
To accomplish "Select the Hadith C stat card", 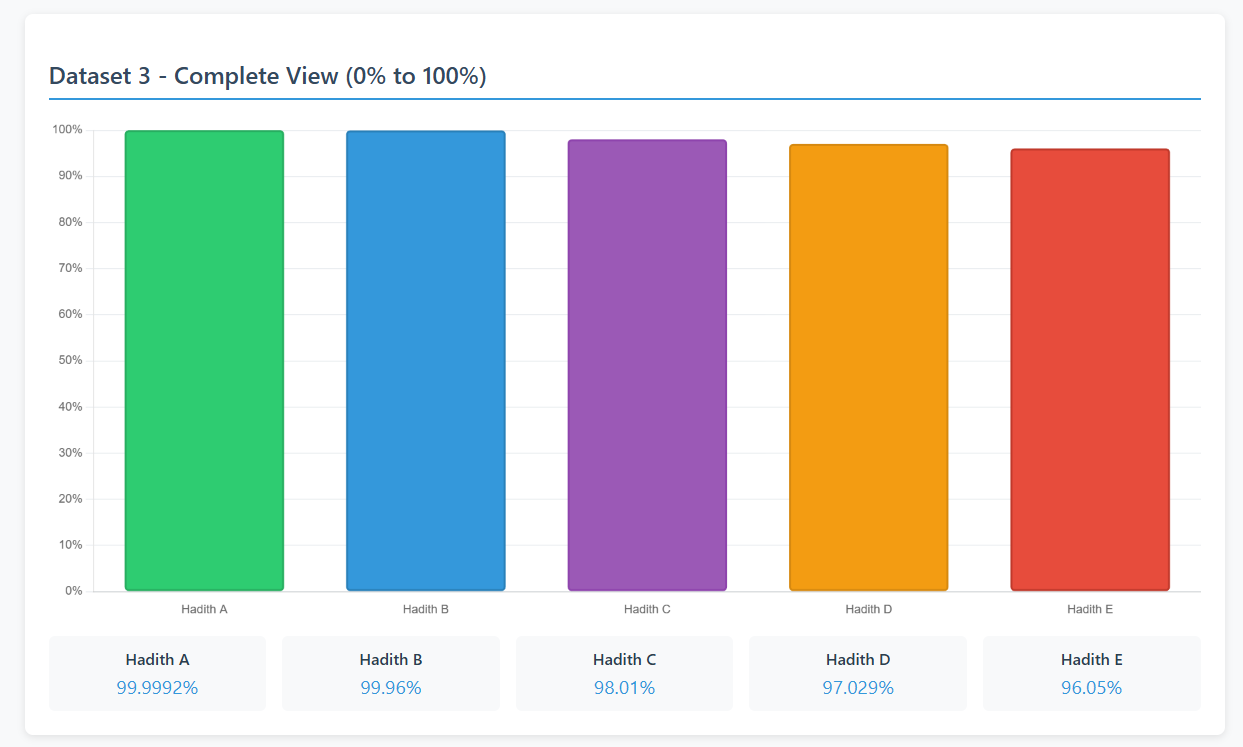I will [x=624, y=673].
